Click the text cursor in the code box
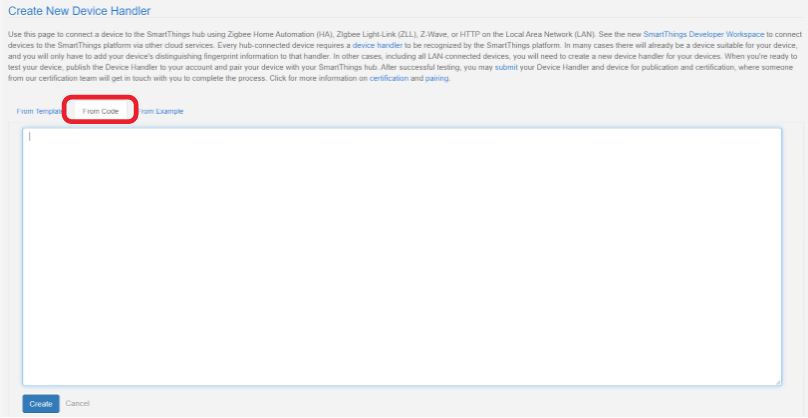 coord(30,137)
